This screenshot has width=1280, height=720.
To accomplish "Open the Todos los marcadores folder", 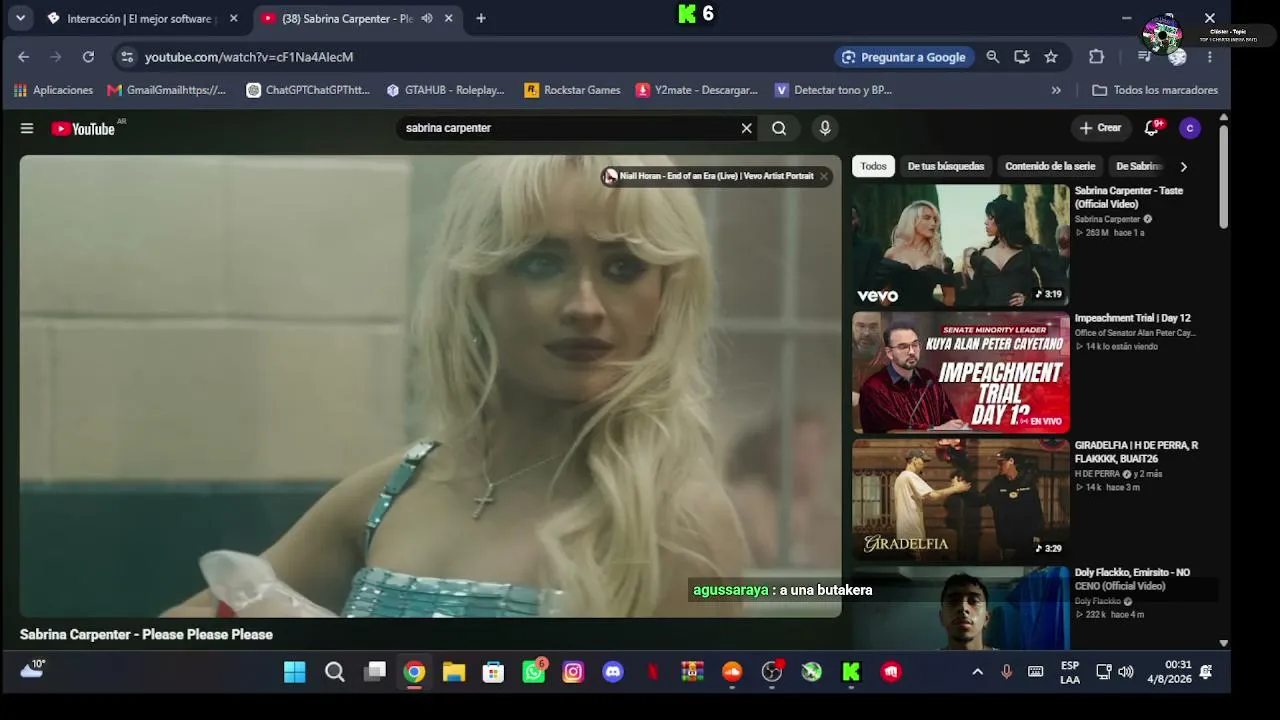I will click(1155, 90).
